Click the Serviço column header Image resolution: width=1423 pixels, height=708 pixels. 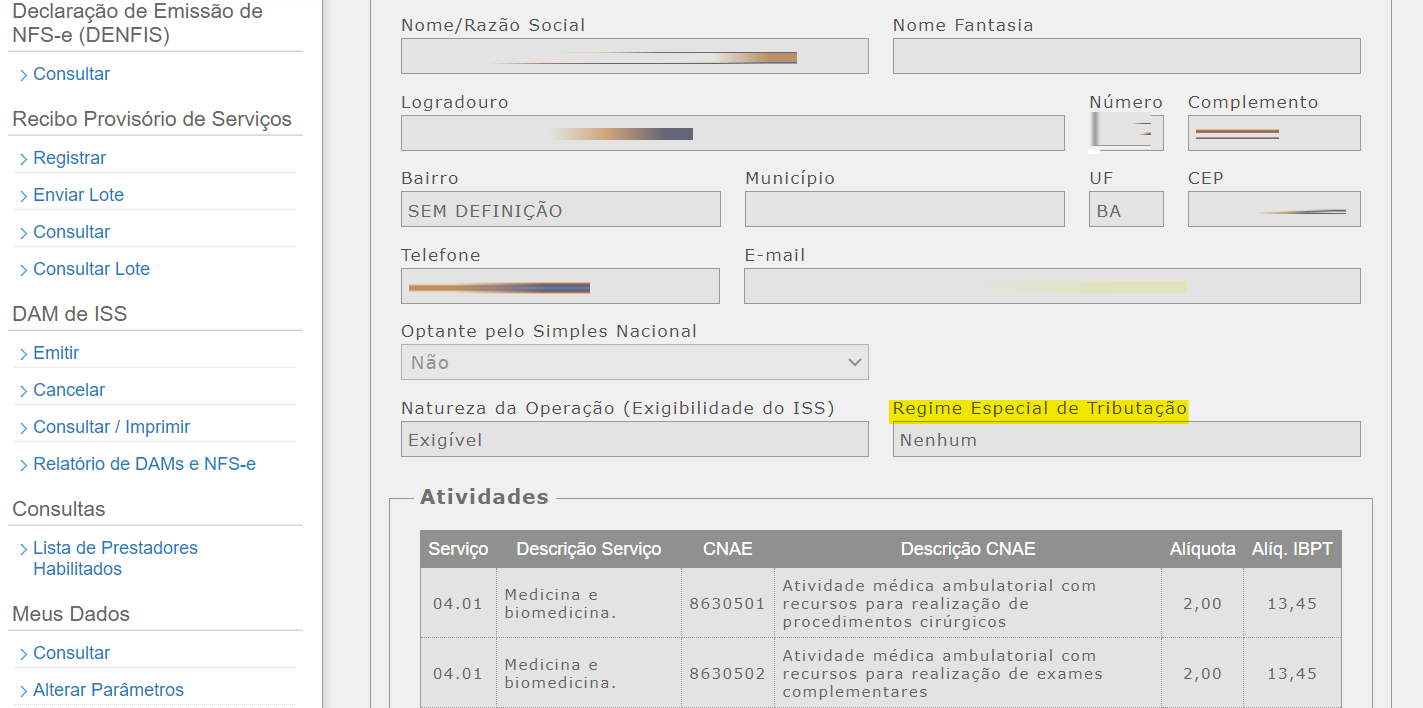[x=458, y=549]
